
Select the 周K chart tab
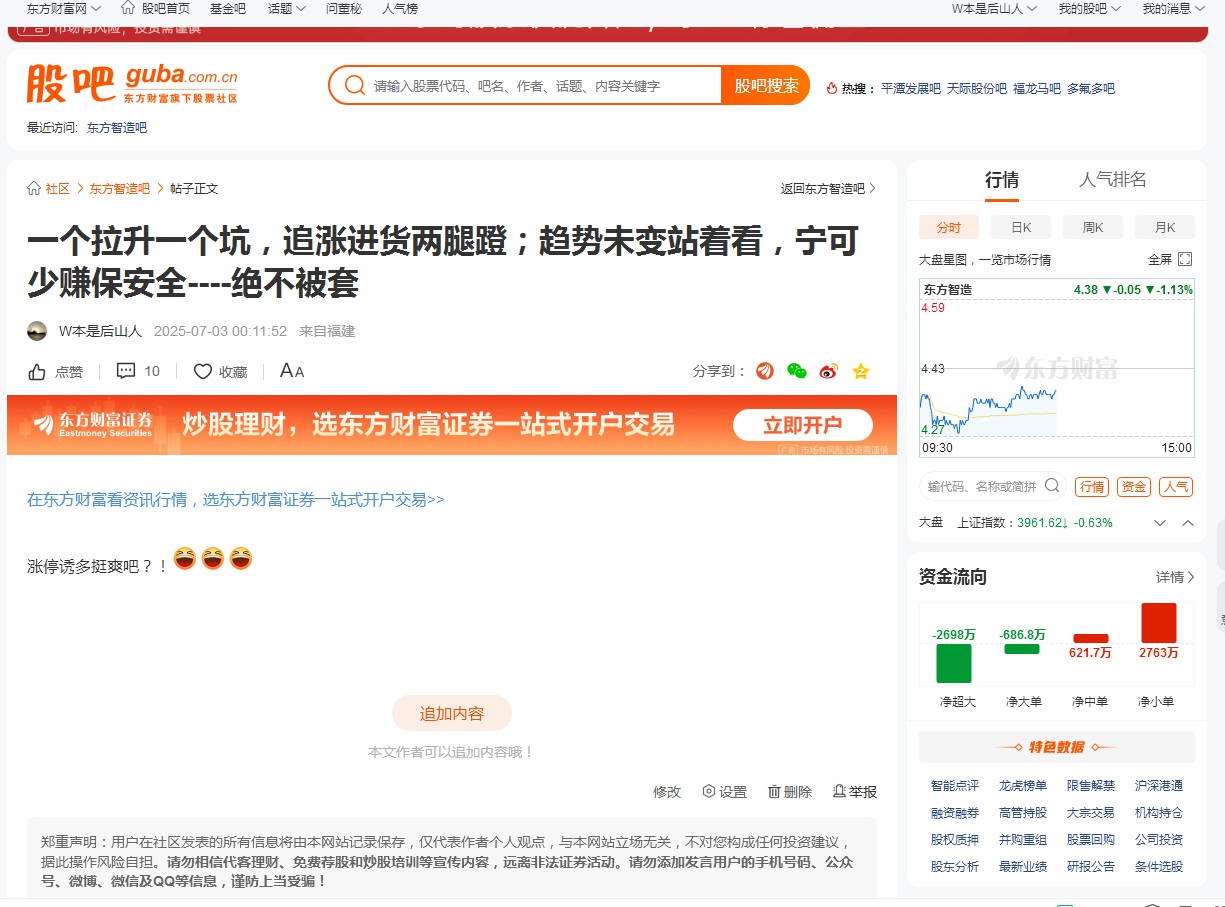pos(1093,227)
